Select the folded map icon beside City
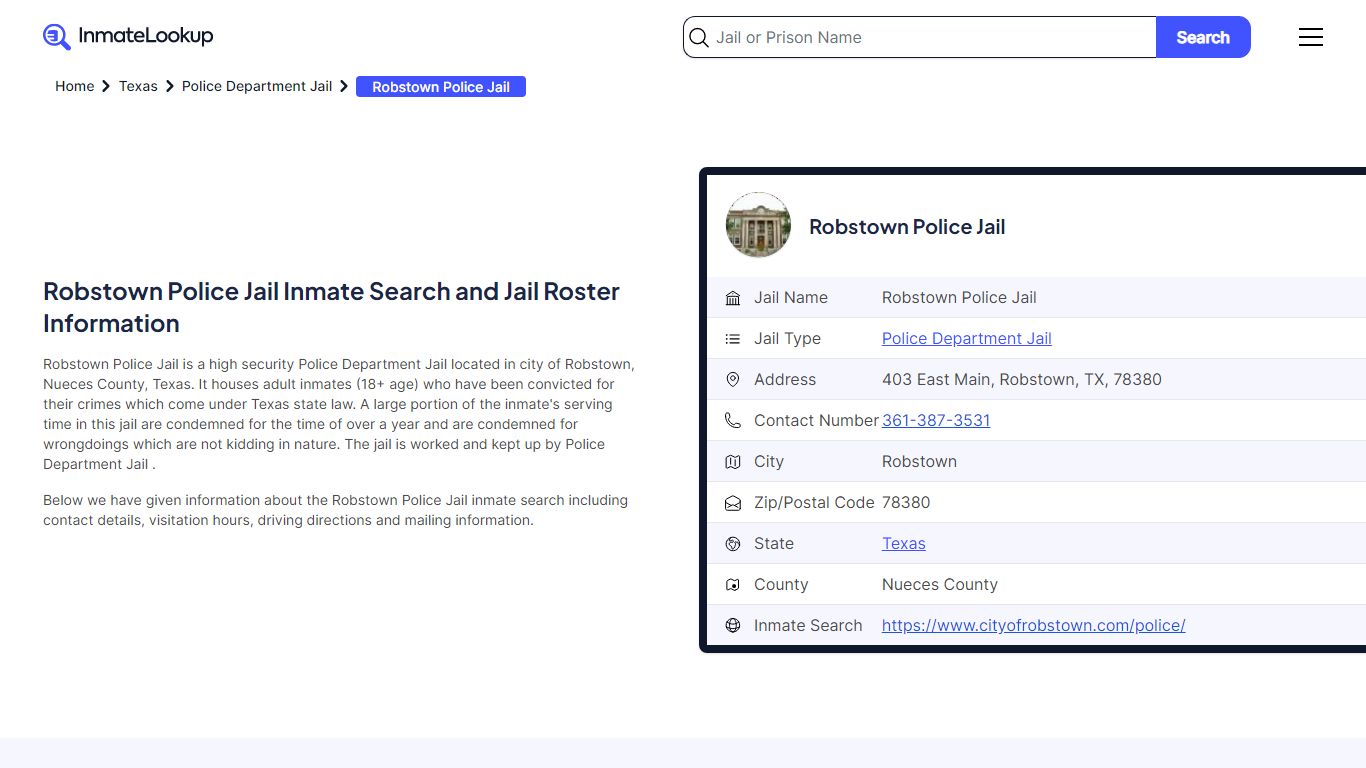 pos(733,461)
